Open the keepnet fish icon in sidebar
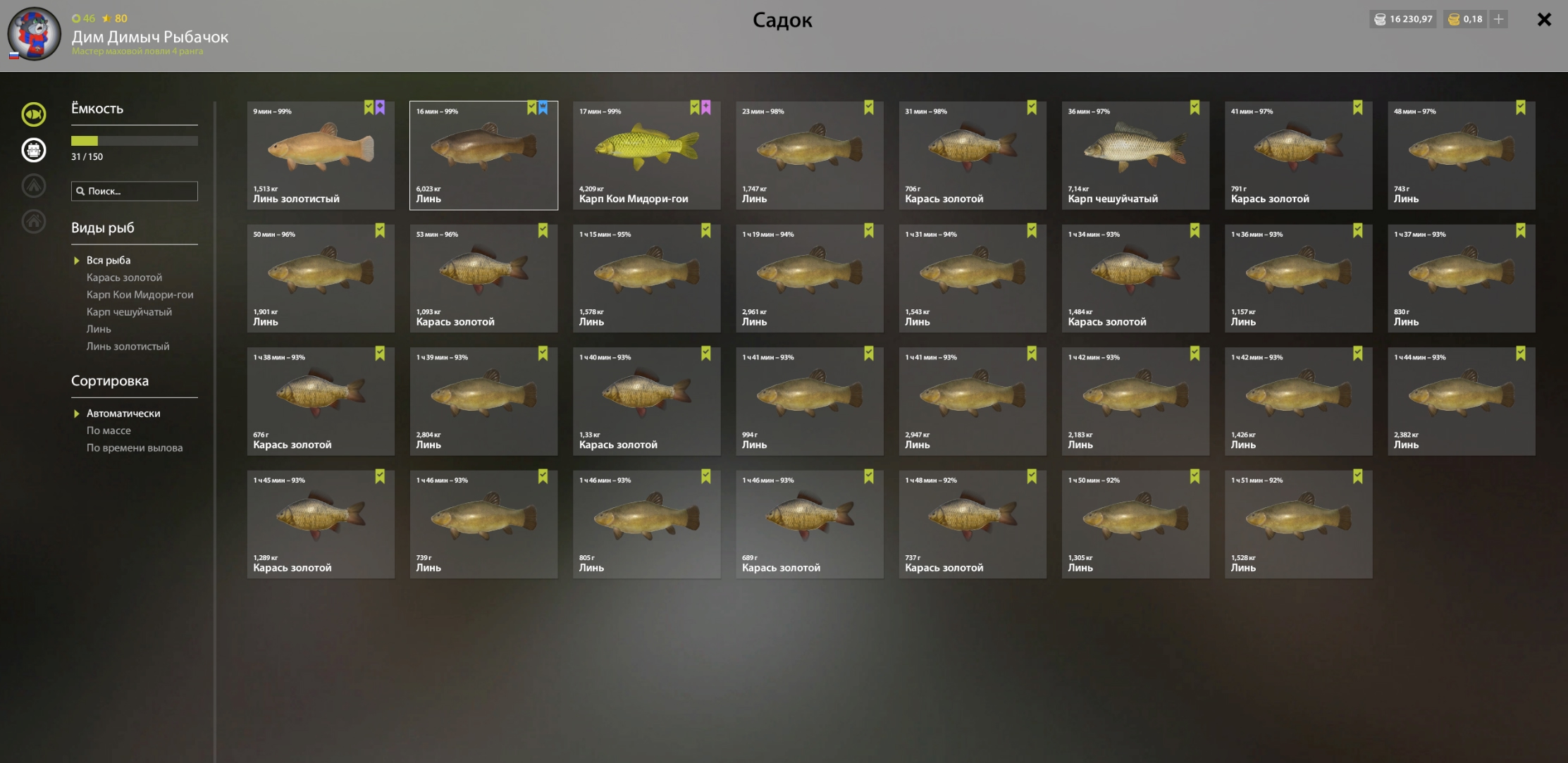Image resolution: width=1568 pixels, height=763 pixels. [x=34, y=114]
